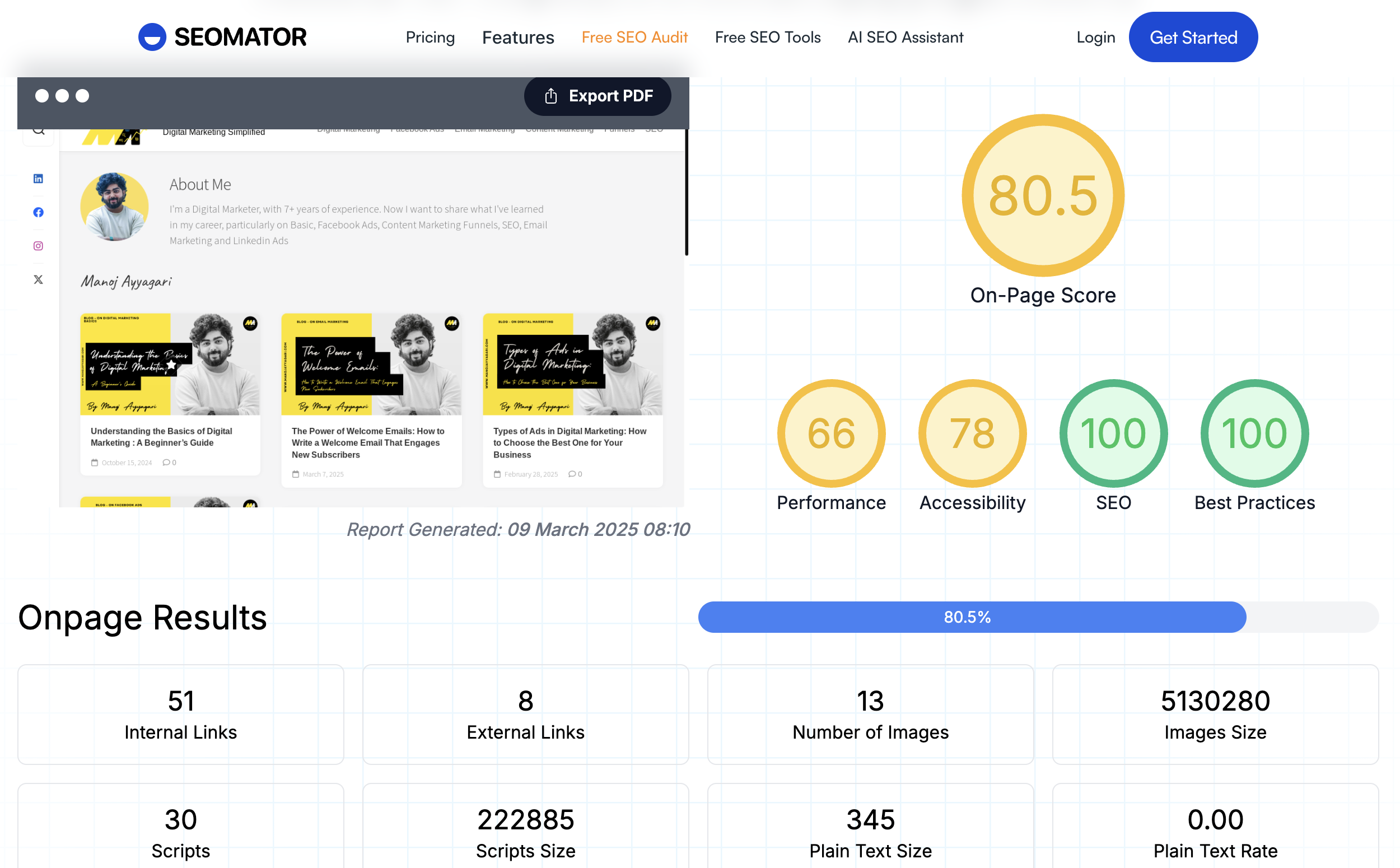Click the Login link

point(1095,38)
